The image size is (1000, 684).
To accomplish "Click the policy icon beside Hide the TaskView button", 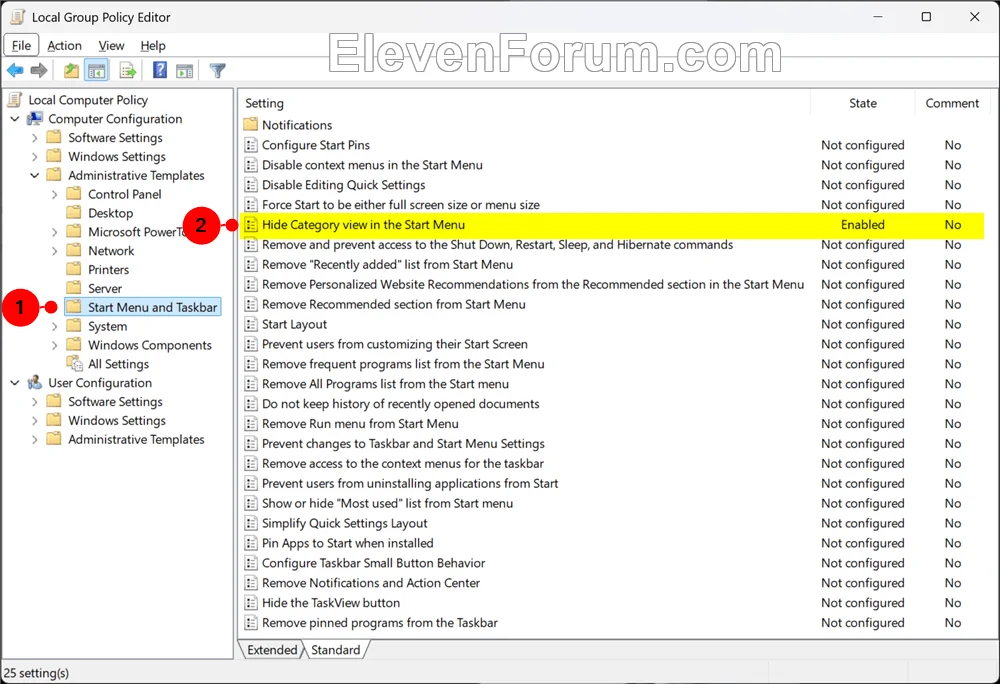I will tap(251, 602).
